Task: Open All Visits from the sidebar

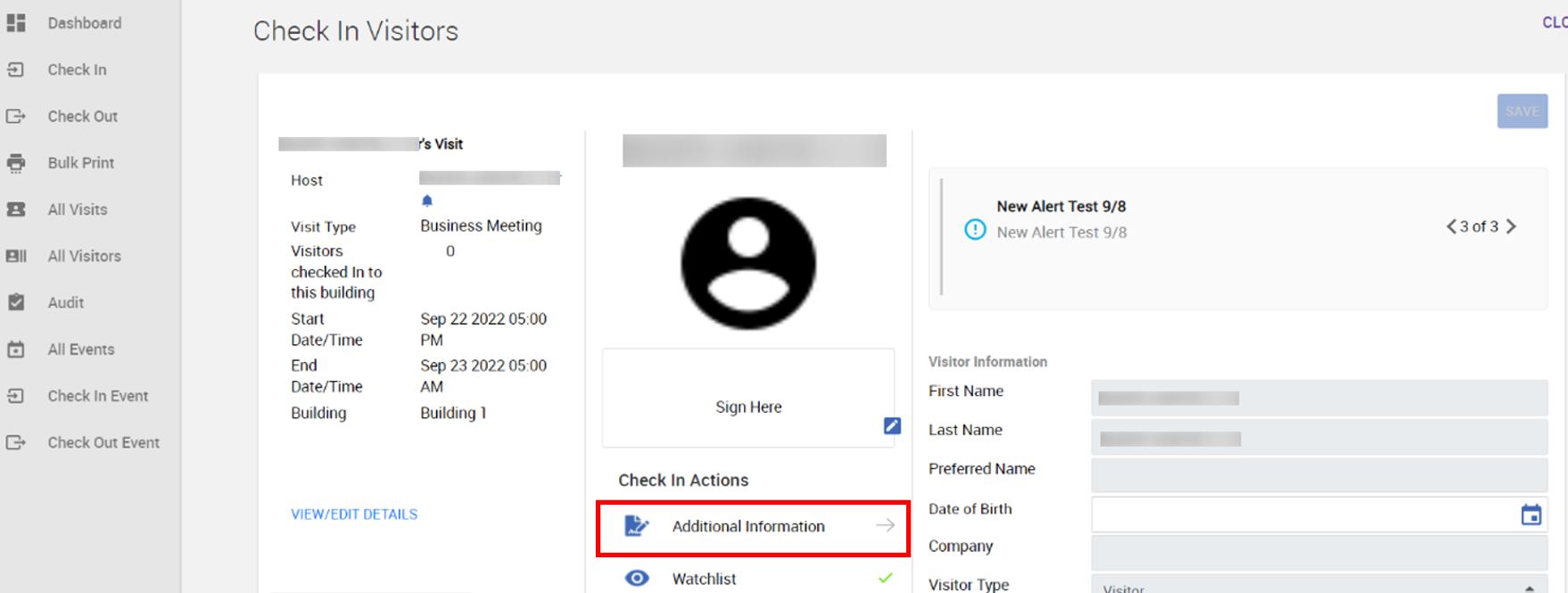Action: (x=78, y=210)
